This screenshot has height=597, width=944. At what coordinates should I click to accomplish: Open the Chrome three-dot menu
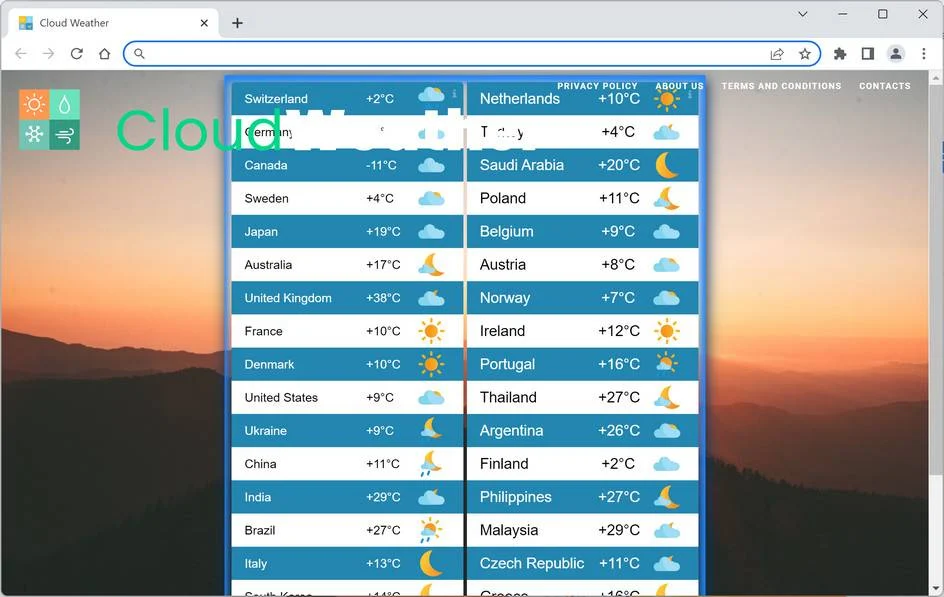click(x=924, y=54)
